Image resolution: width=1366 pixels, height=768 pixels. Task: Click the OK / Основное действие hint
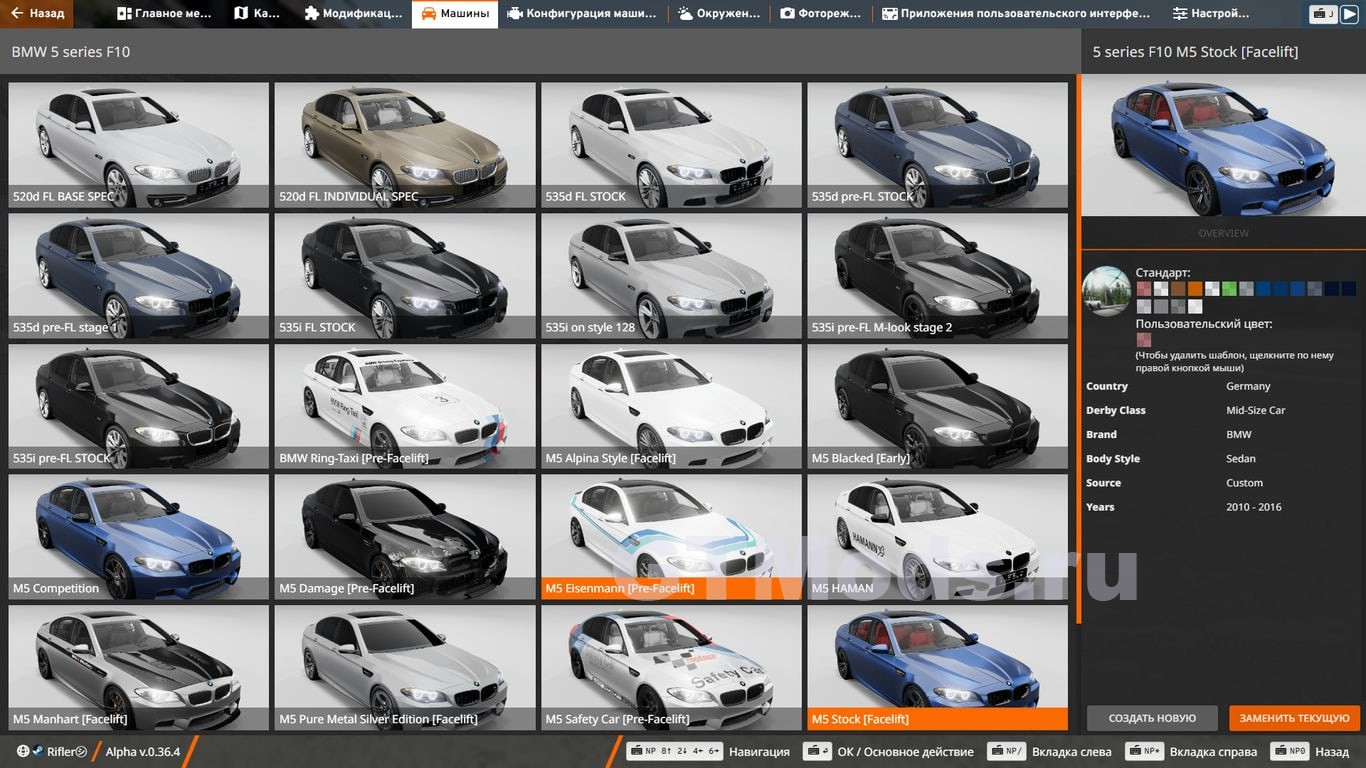(x=889, y=751)
